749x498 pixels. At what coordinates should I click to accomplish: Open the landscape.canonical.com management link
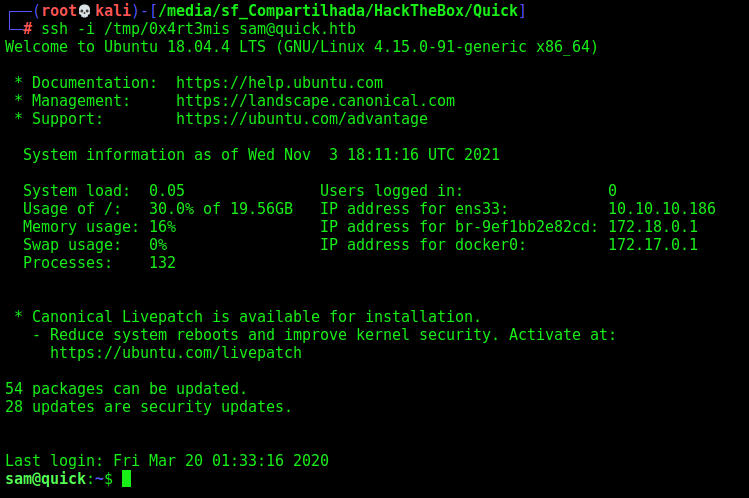point(315,101)
